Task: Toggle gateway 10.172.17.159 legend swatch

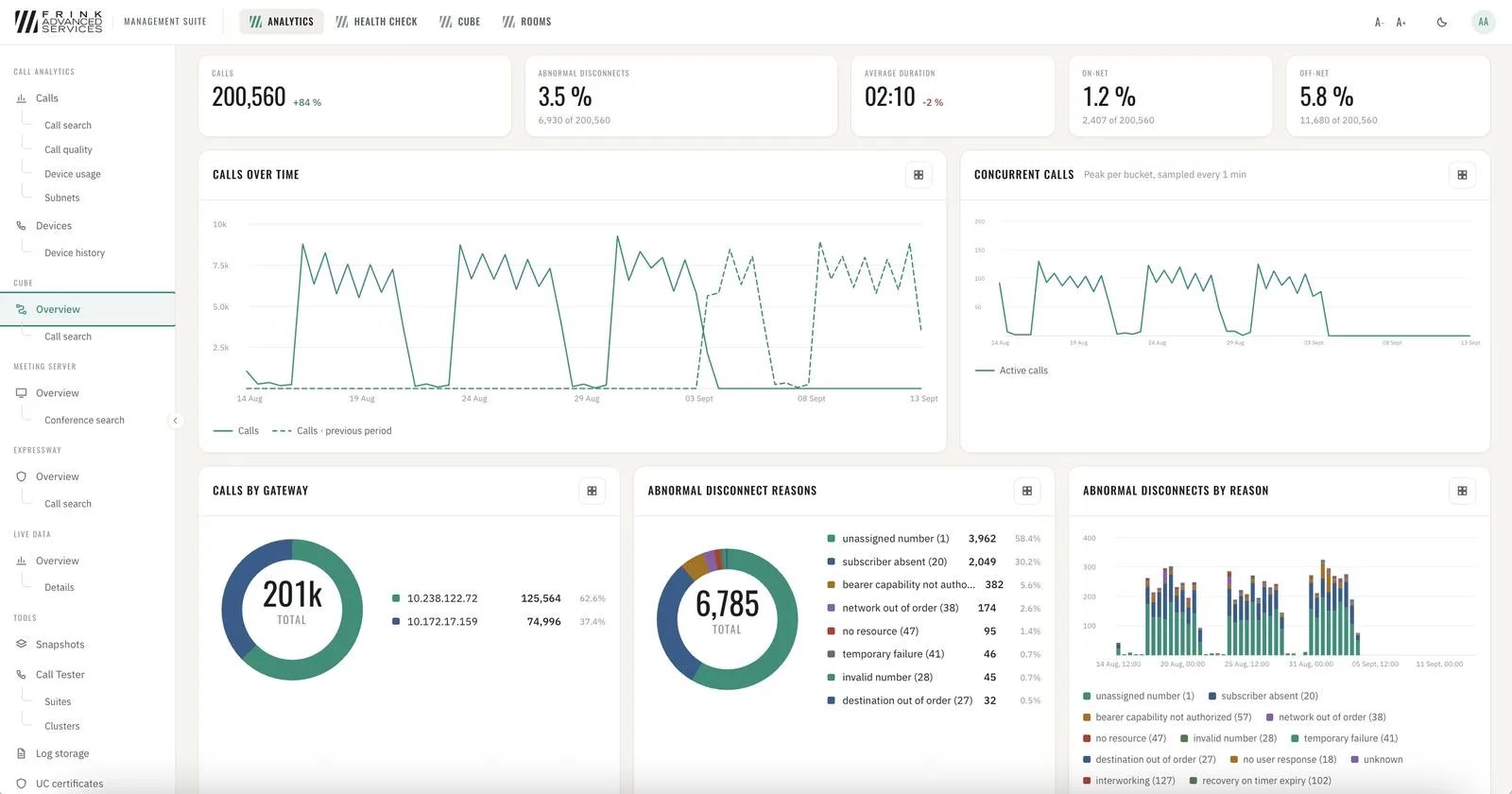Action: (396, 622)
